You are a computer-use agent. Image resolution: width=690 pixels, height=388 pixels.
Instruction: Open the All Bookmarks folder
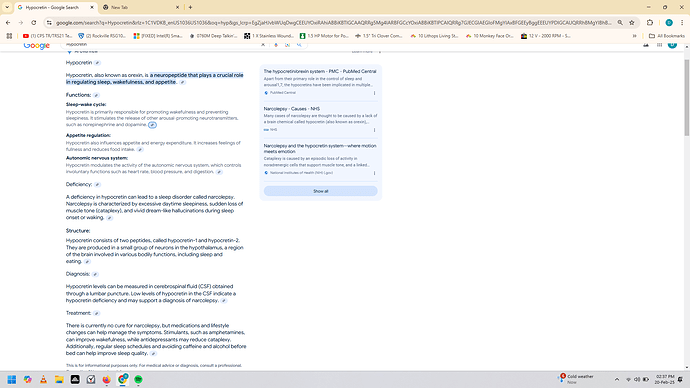[x=667, y=36]
